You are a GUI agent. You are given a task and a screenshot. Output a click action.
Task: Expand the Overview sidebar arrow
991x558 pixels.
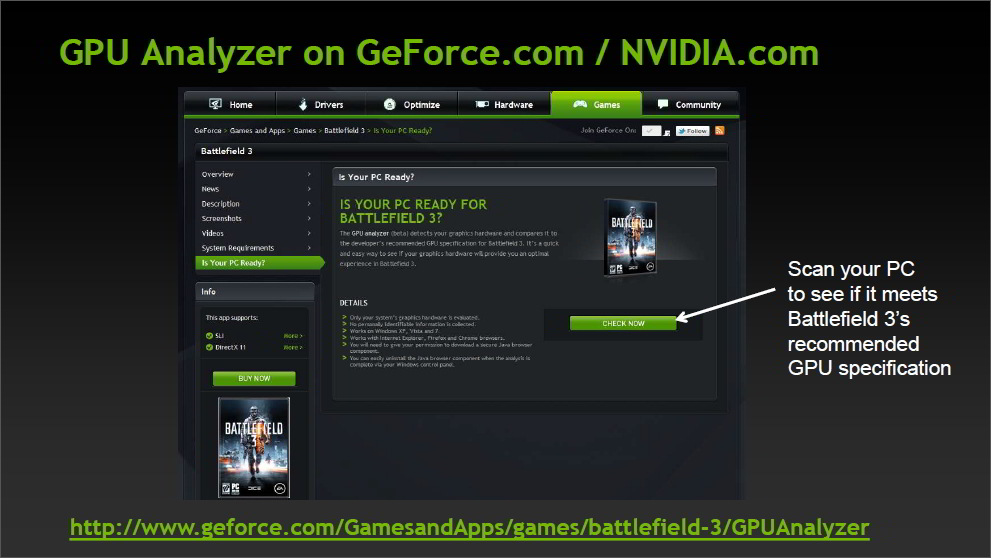tap(309, 174)
